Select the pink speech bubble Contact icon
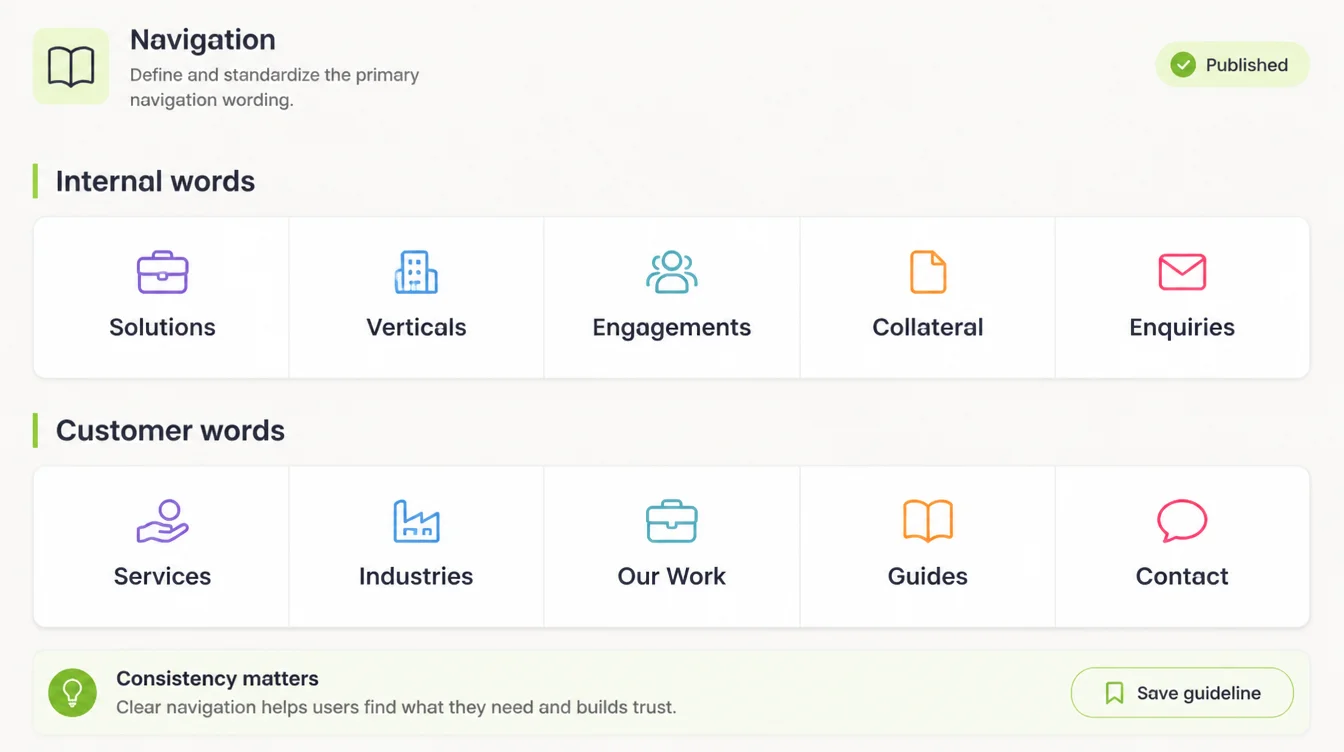 pyautogui.click(x=1182, y=521)
